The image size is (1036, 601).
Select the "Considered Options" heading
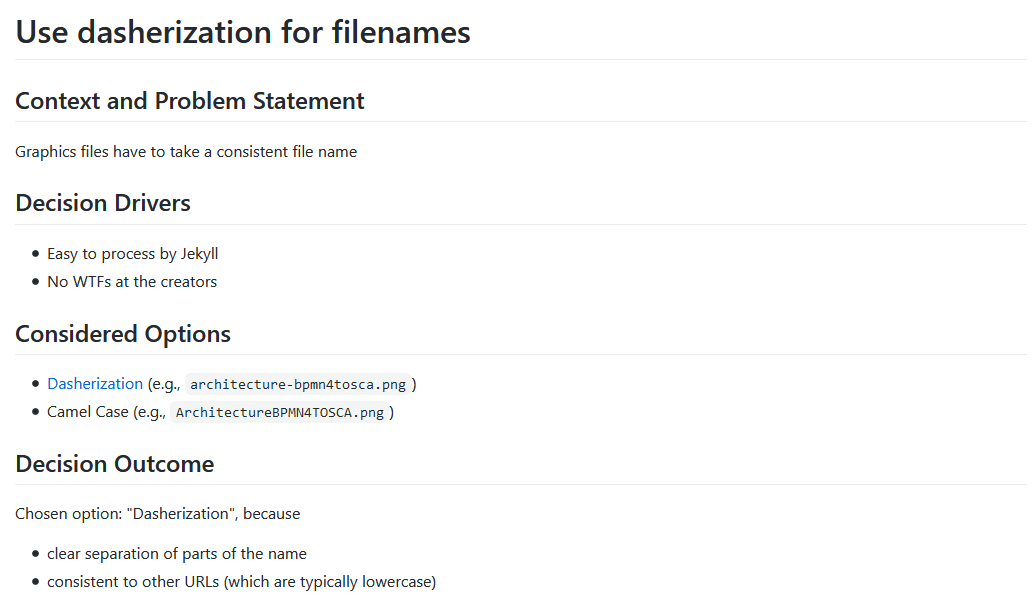pos(123,334)
